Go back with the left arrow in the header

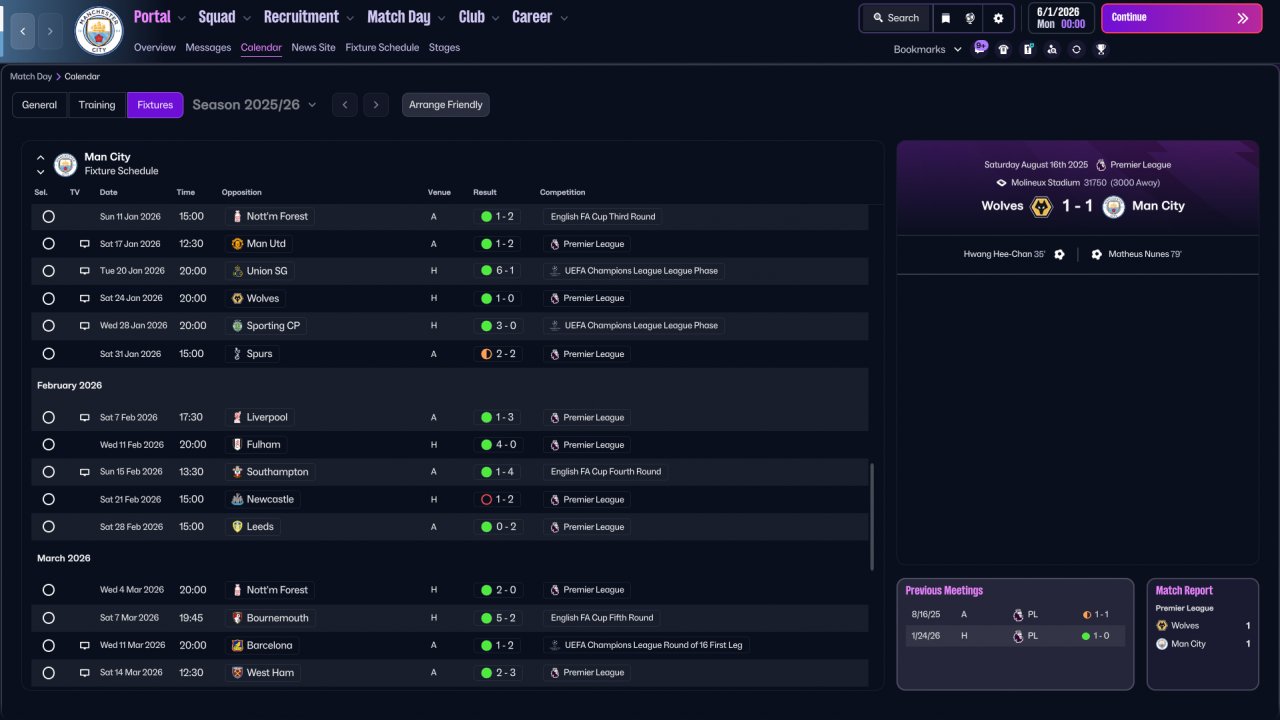23,31
